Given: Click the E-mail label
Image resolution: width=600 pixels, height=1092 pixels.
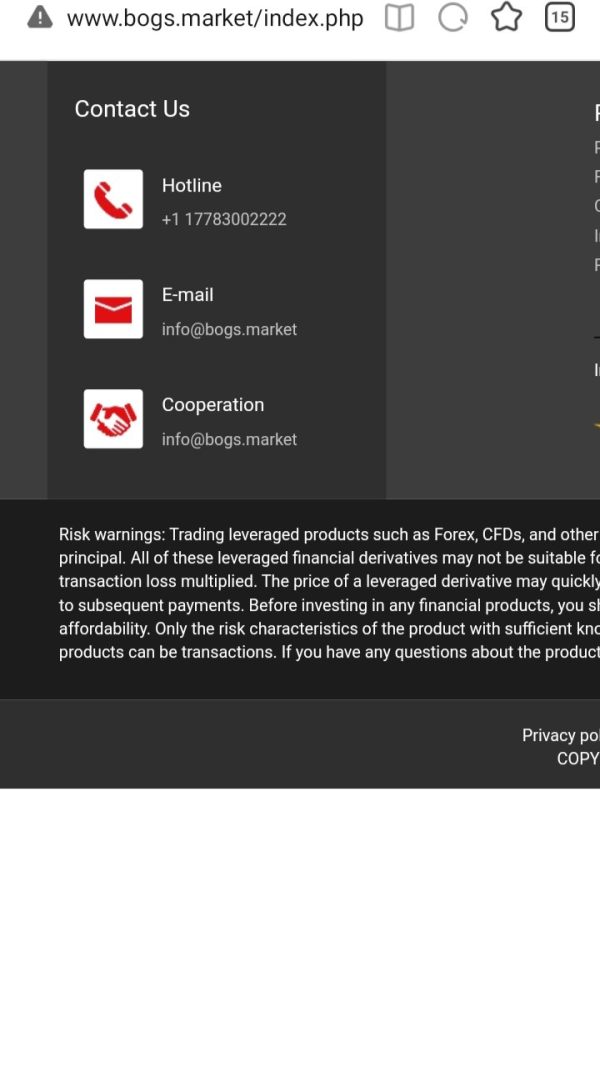Looking at the screenshot, I should (x=187, y=295).
